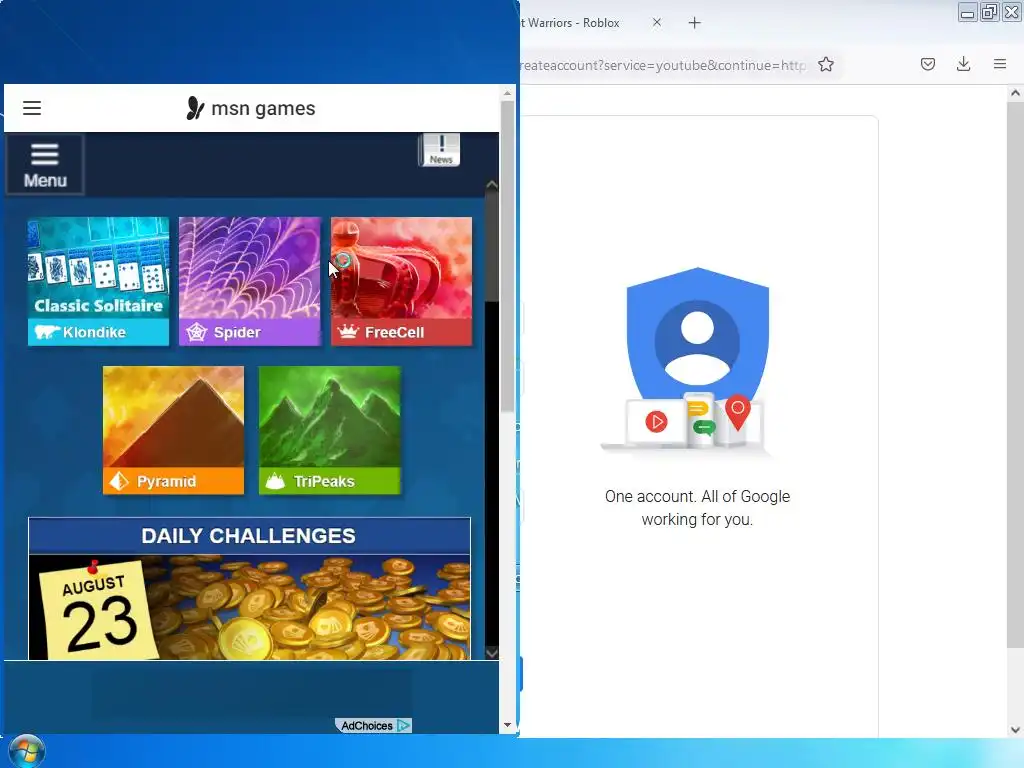Launch the Spider solitaire game
Screen dimensions: 1024x768
250,281
